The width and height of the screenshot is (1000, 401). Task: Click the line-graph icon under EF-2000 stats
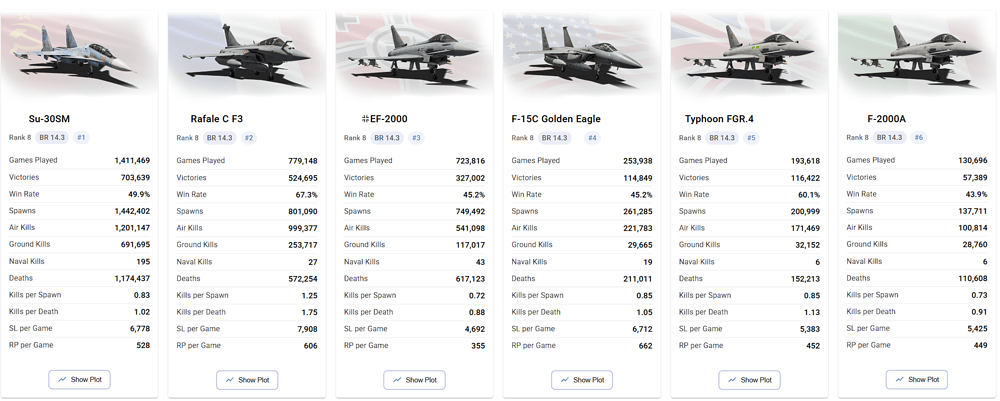click(x=397, y=380)
